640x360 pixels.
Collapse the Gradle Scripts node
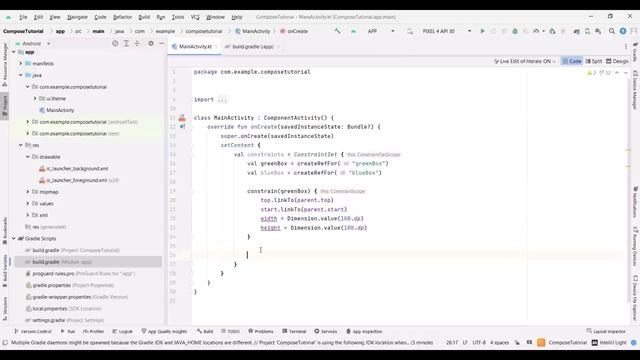(x=14, y=238)
